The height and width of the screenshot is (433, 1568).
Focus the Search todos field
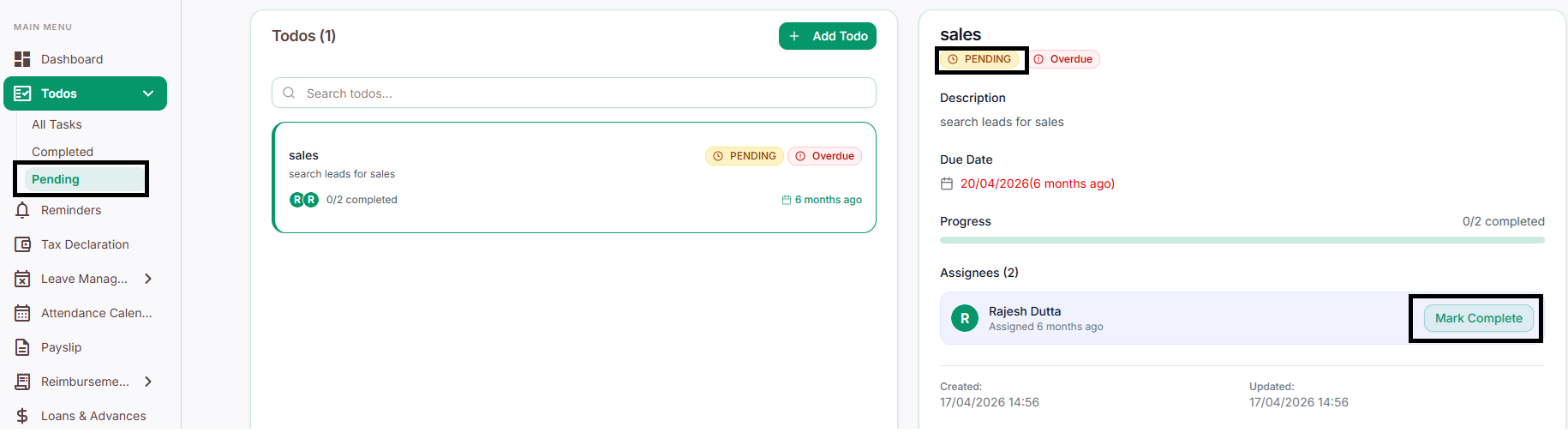click(574, 93)
